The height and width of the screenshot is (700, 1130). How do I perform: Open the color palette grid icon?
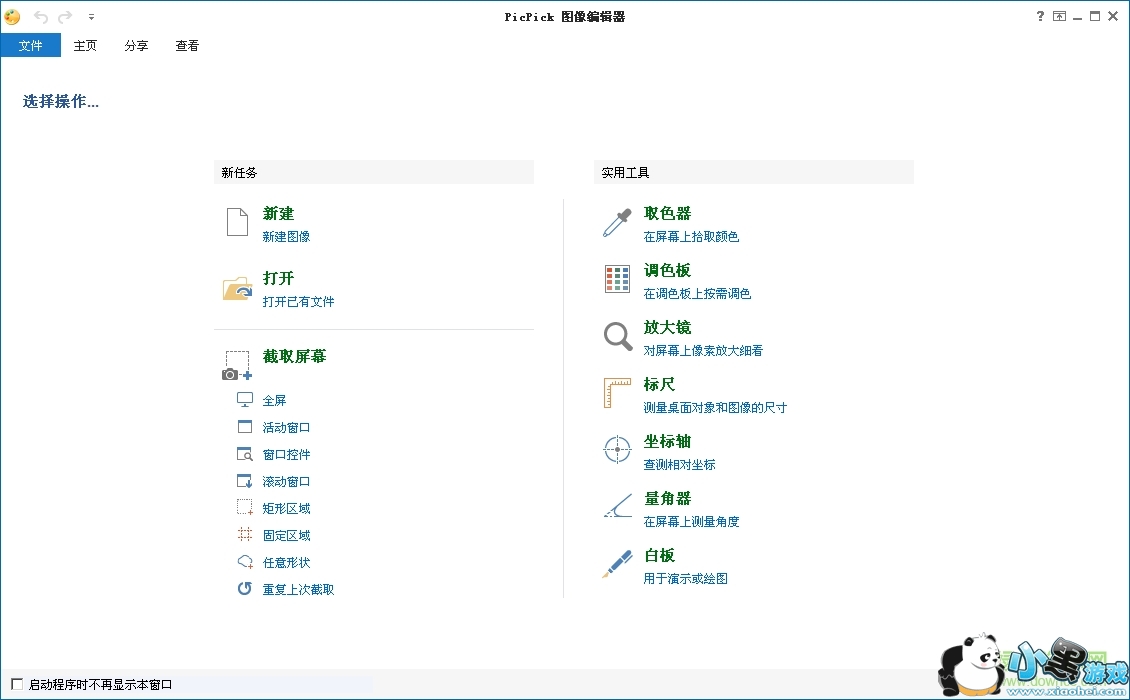coord(617,279)
